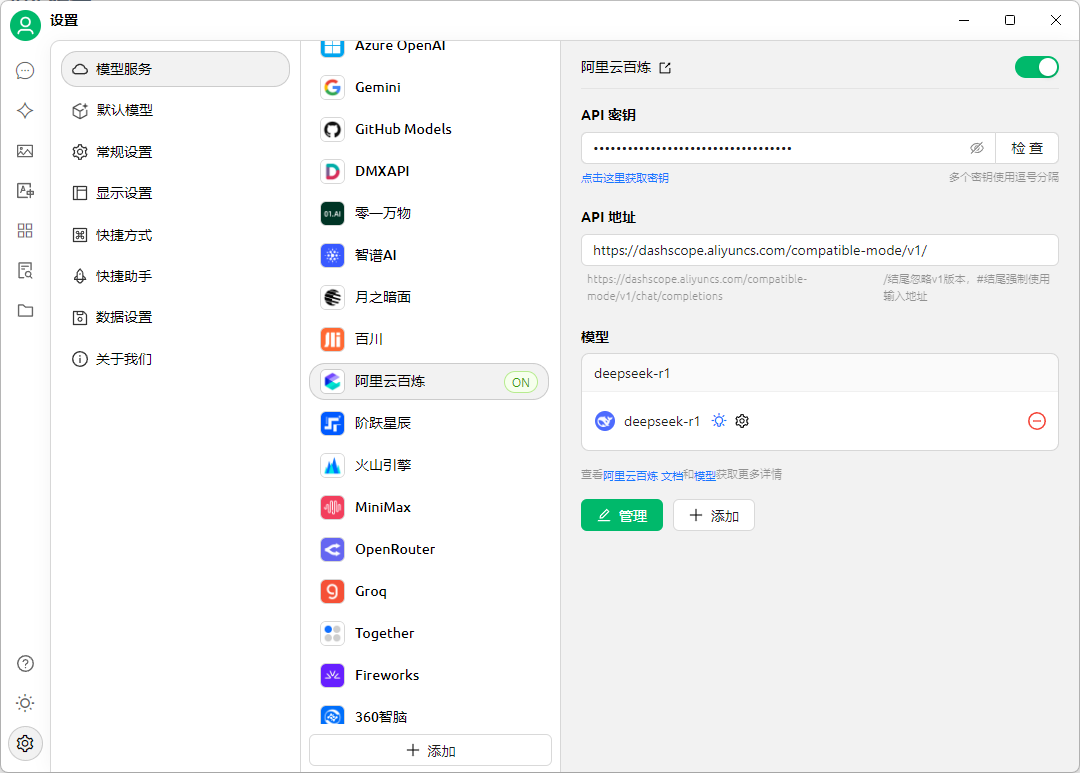Select the 阶跃星辰 provider icon

click(x=333, y=423)
